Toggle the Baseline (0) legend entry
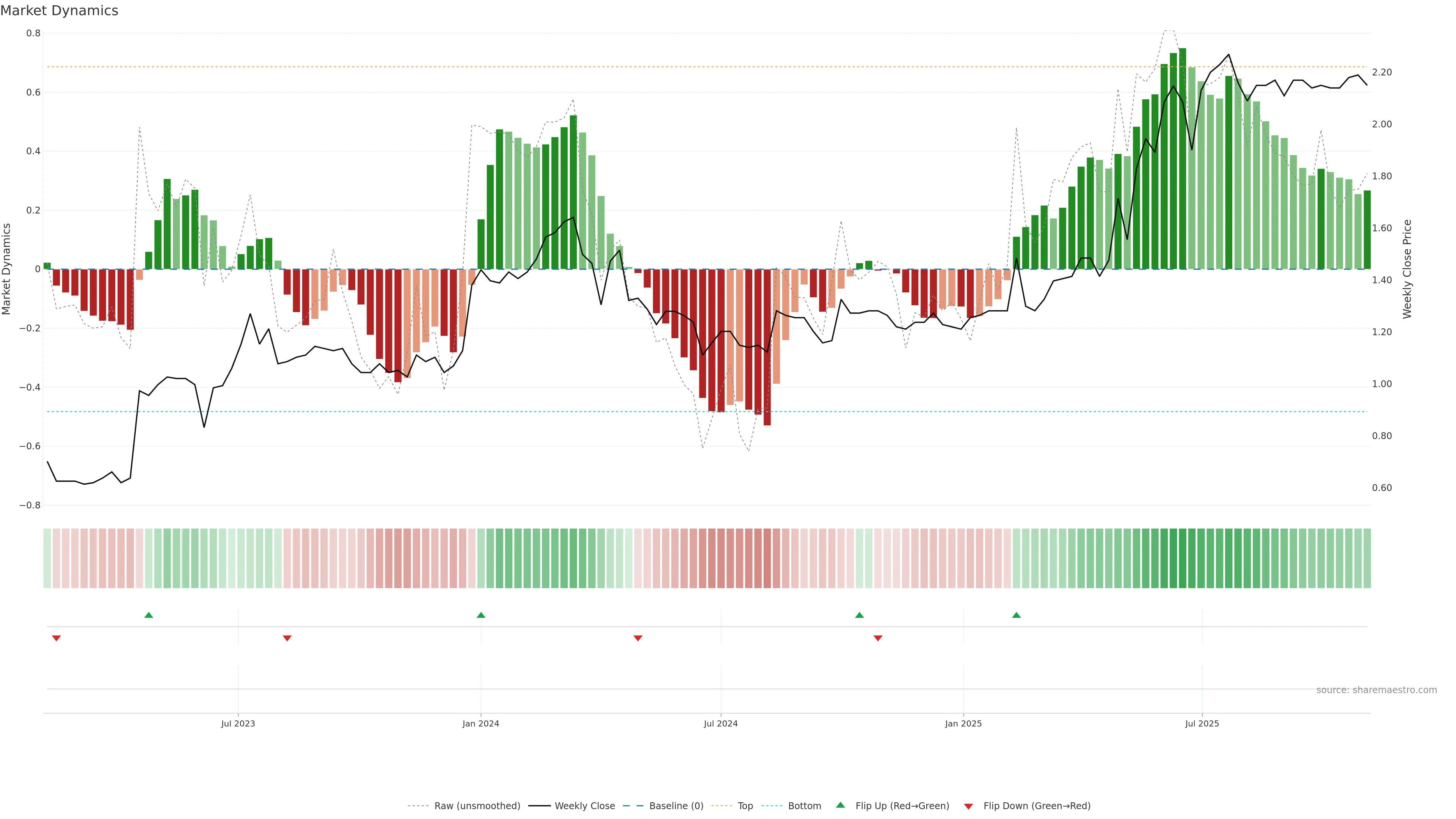Viewport: 1456px width, 819px height. pyautogui.click(x=676, y=806)
